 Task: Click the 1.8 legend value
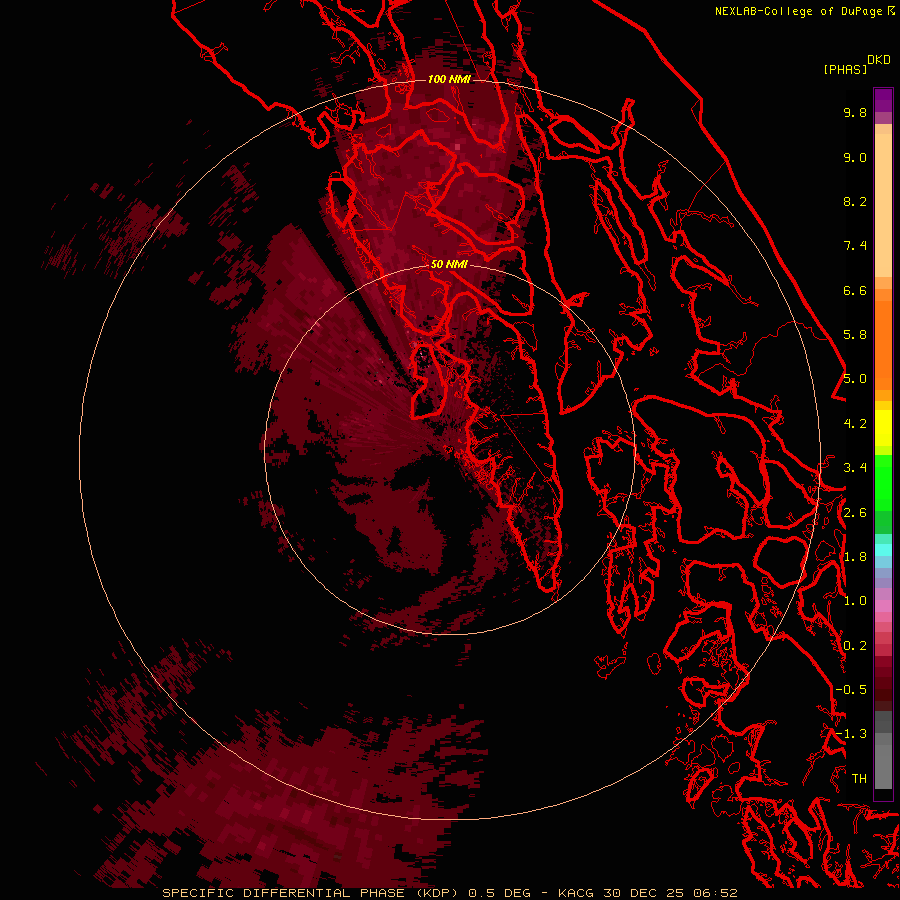[855, 557]
